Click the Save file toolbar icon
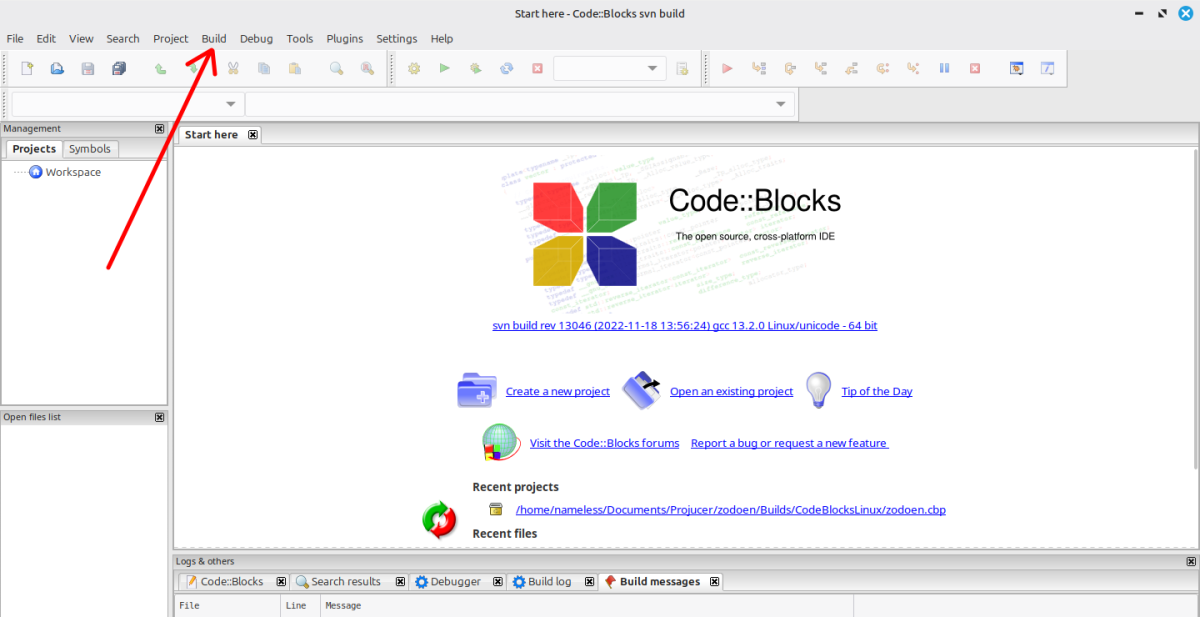 click(x=88, y=69)
